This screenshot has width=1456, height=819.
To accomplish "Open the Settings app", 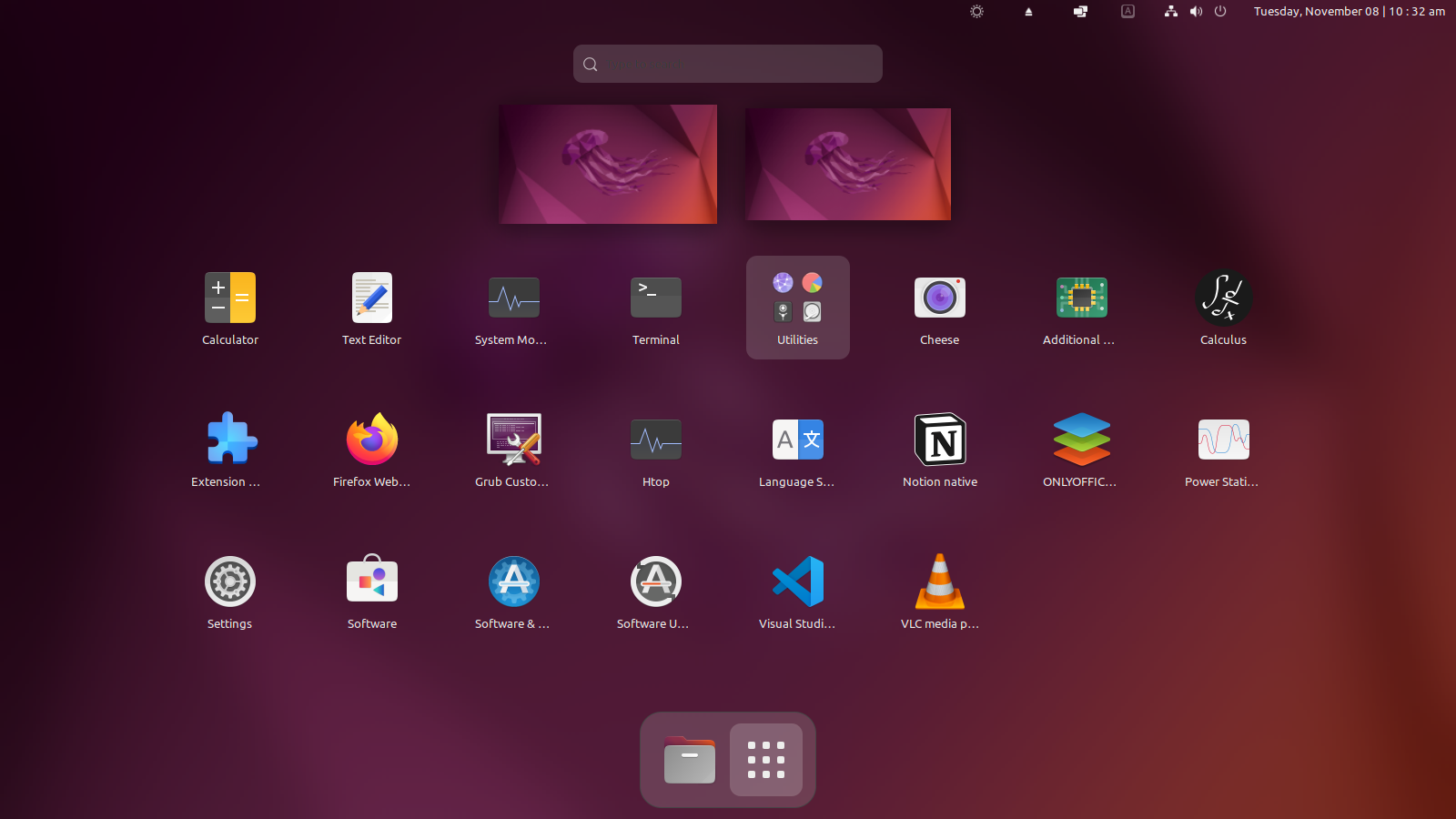I will click(x=230, y=591).
